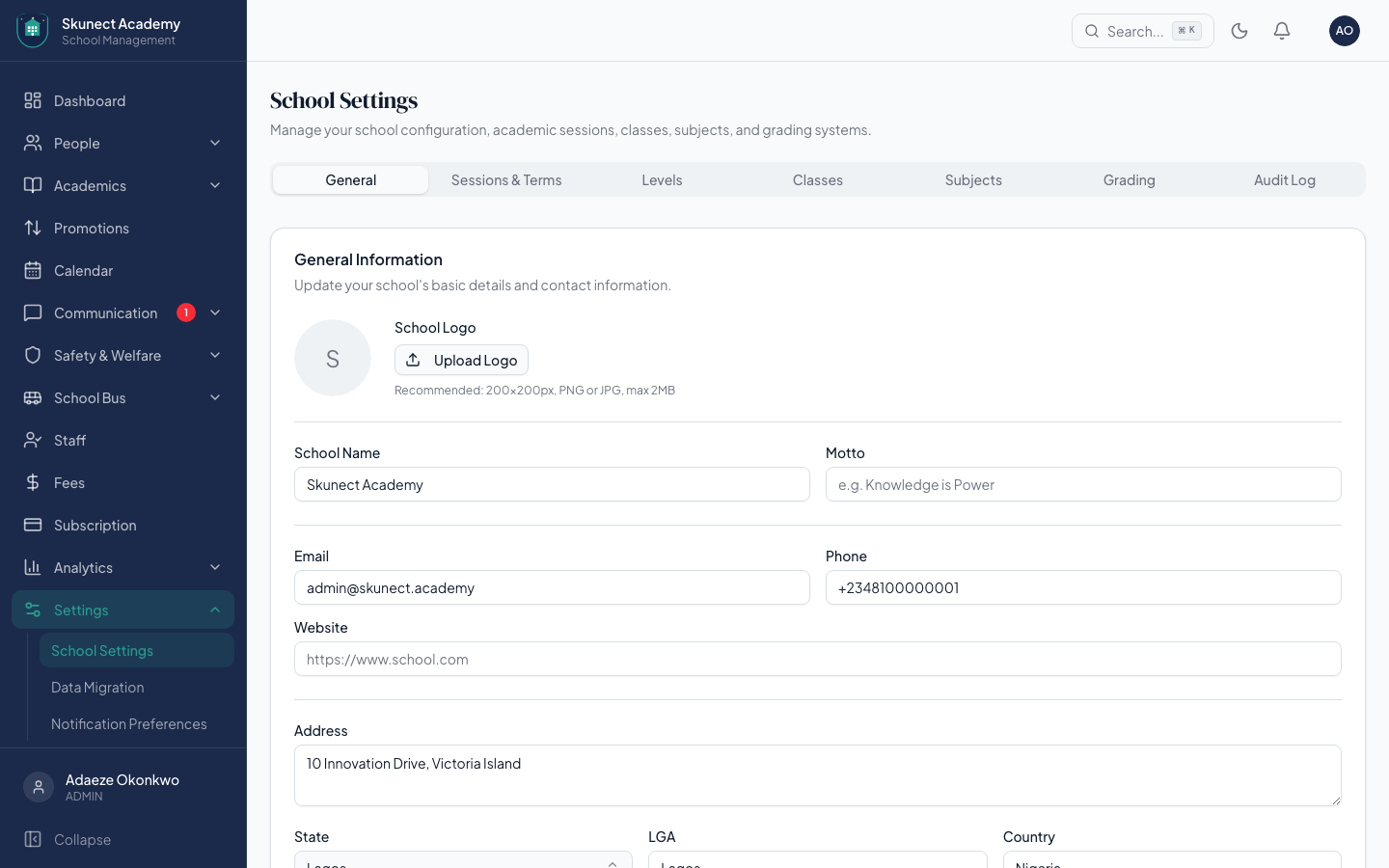Click the School Bus icon

[x=33, y=397]
